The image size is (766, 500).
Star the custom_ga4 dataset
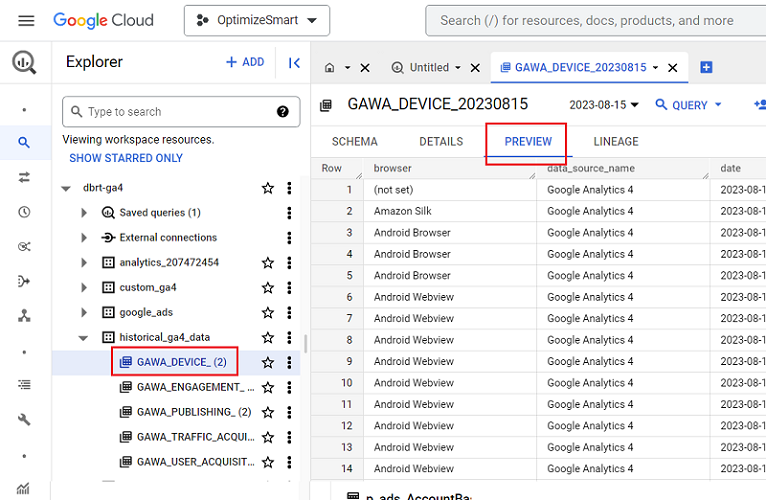[x=268, y=287]
